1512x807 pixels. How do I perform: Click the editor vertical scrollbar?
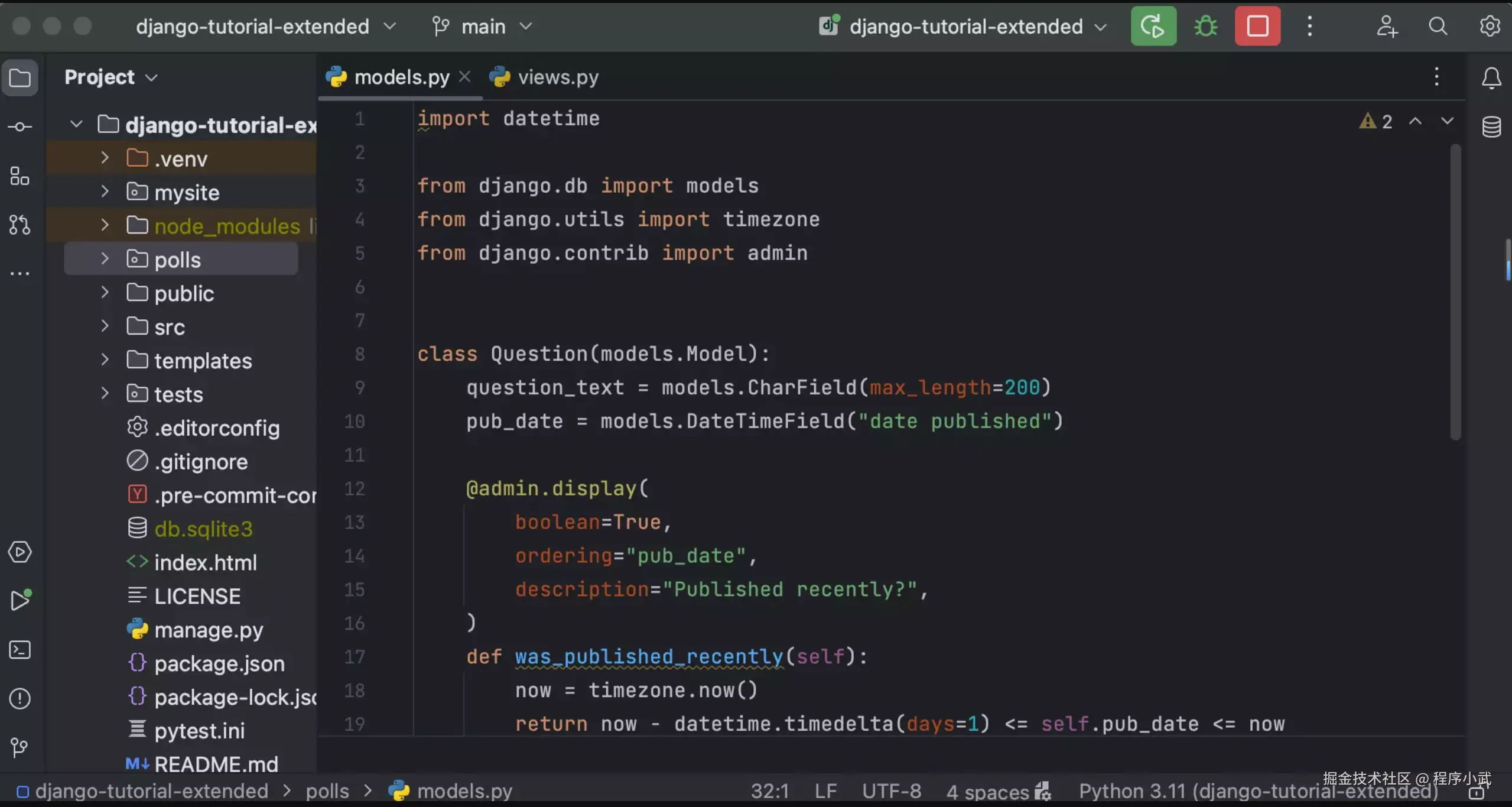[1455, 293]
